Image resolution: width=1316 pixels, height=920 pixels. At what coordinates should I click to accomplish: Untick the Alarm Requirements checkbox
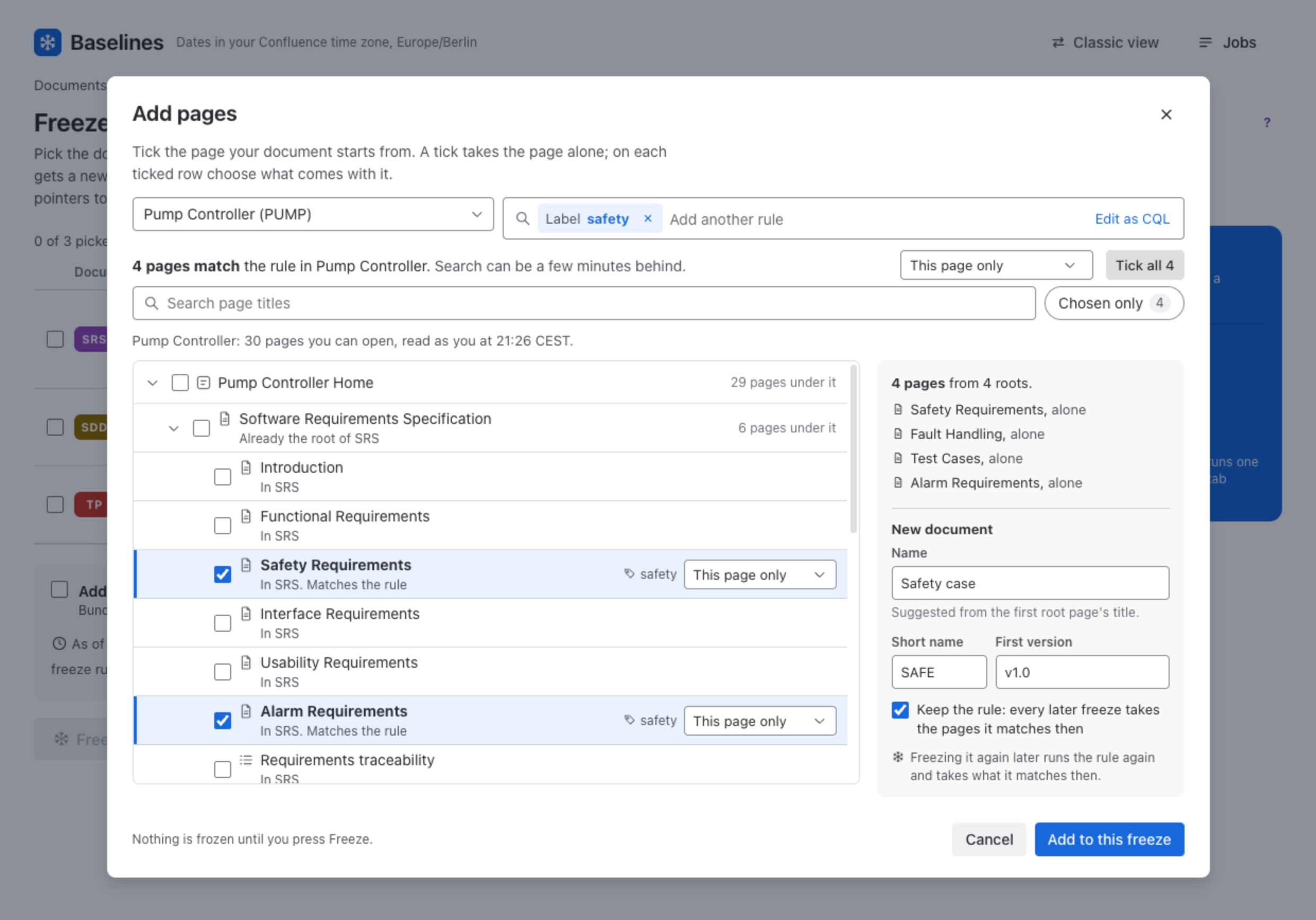(222, 721)
